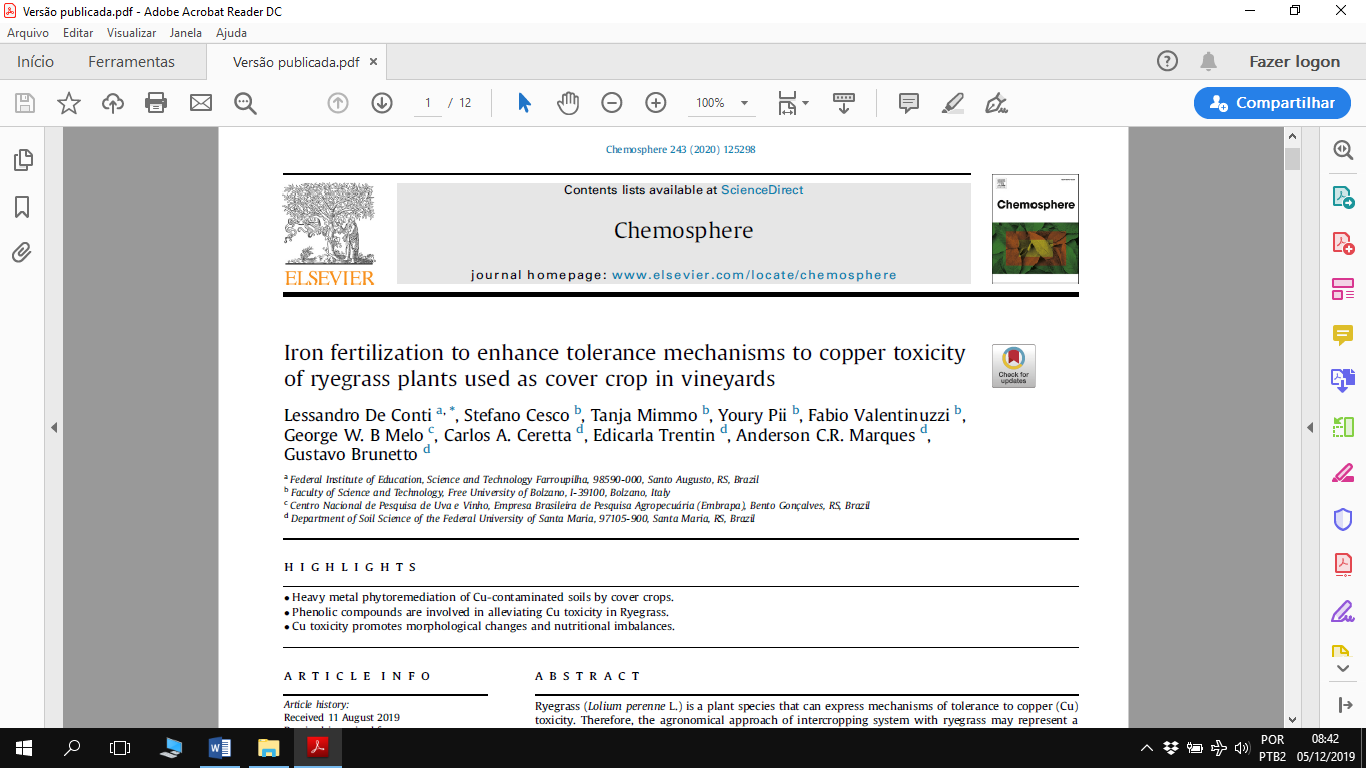1366x768 pixels.
Task: Add a comment note tool
Action: [908, 103]
